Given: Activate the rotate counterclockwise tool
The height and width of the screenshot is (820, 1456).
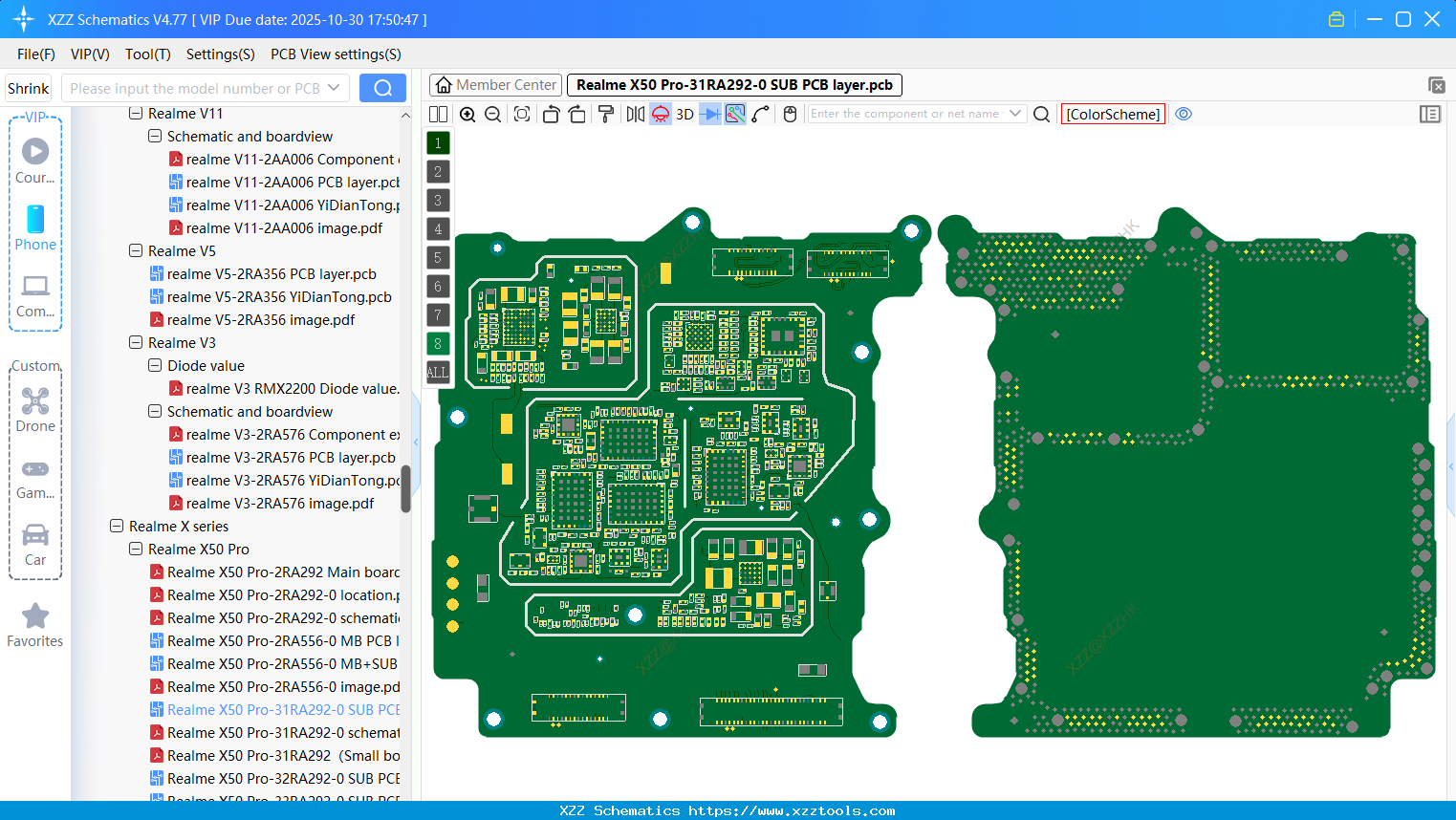Looking at the screenshot, I should point(551,114).
